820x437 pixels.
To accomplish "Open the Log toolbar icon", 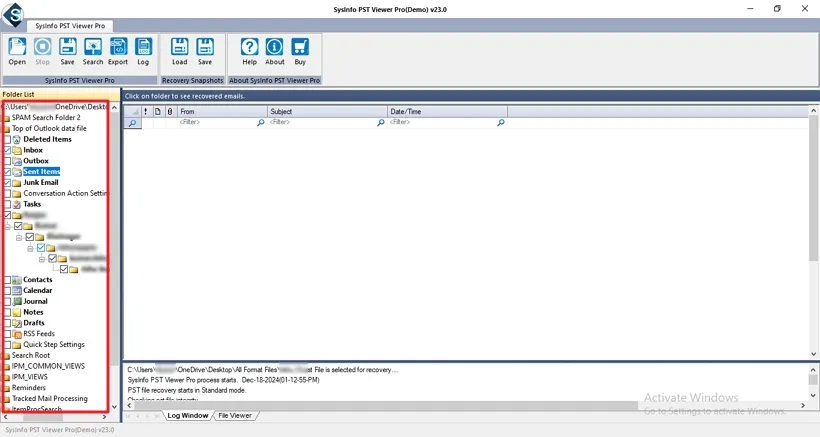I will pos(143,47).
